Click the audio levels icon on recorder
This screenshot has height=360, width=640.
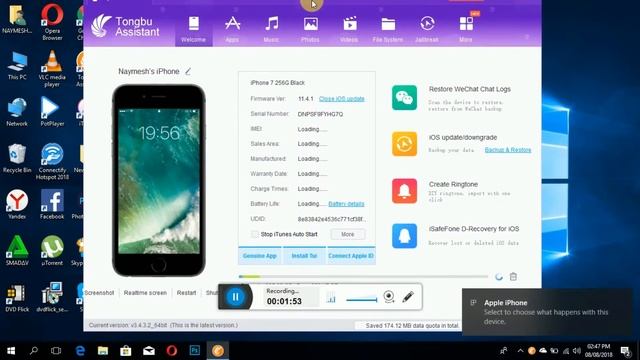pos(331,298)
